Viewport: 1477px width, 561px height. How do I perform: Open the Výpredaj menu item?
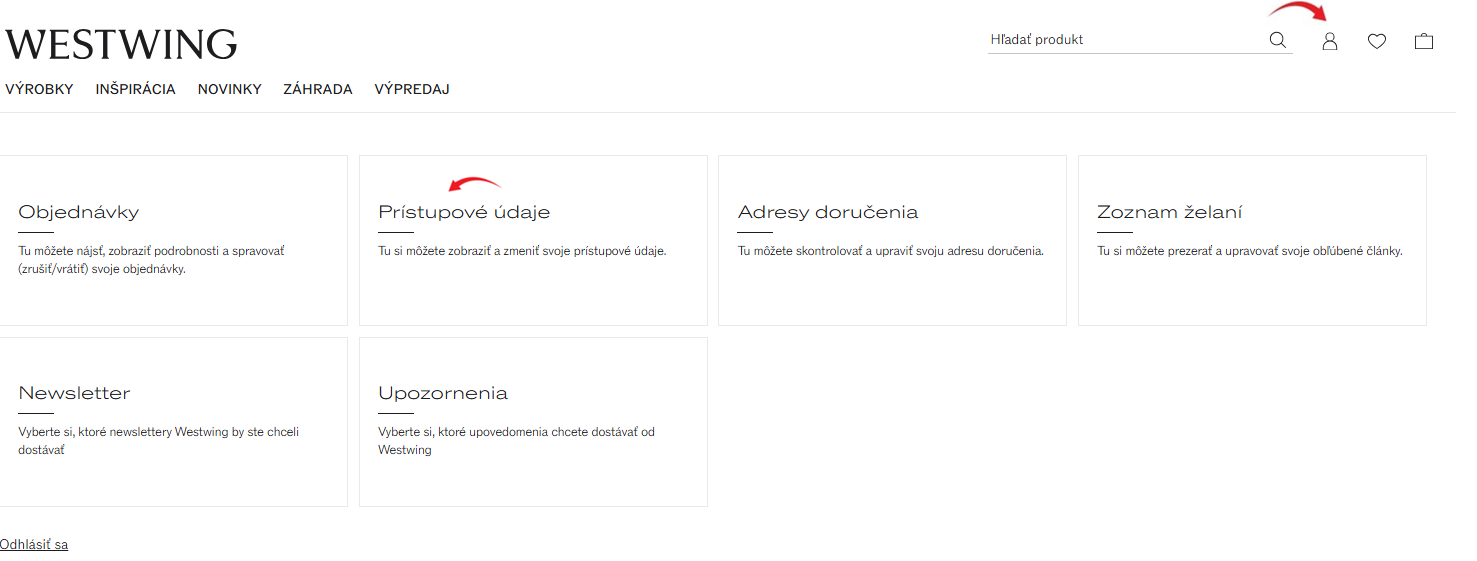(412, 89)
